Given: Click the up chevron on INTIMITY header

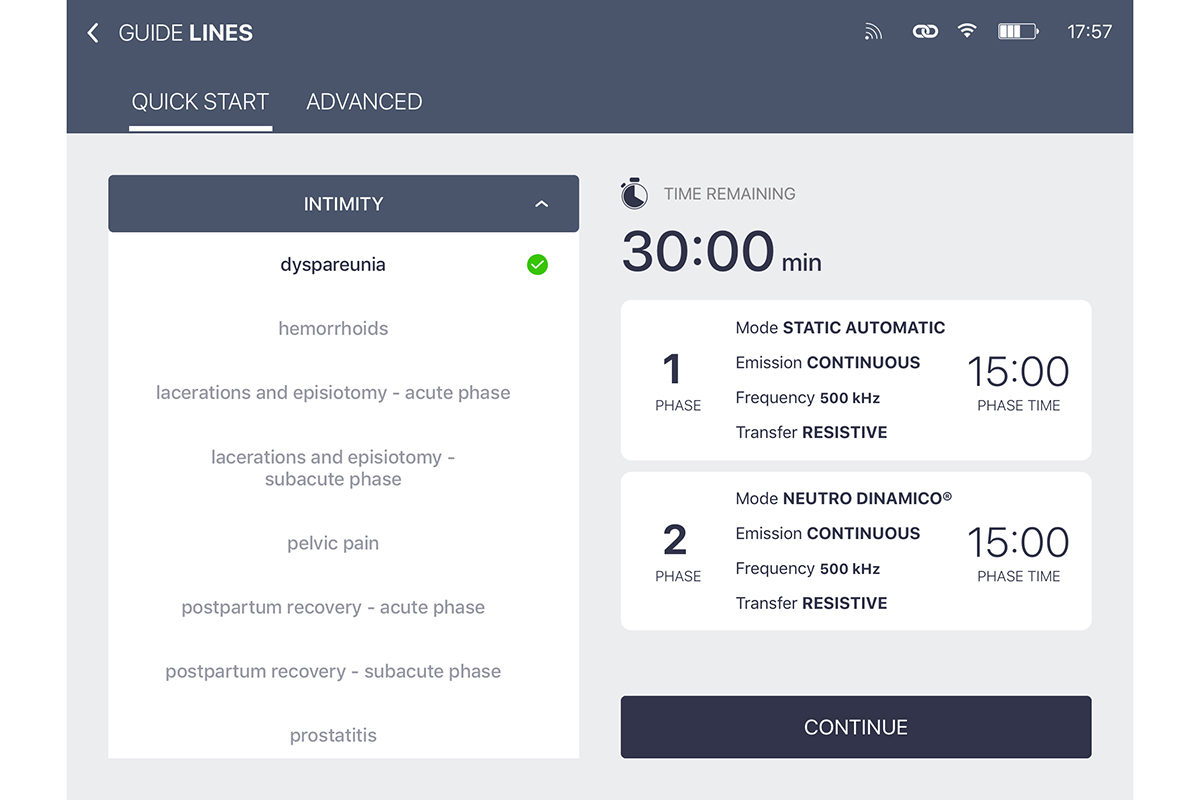Looking at the screenshot, I should coord(542,204).
